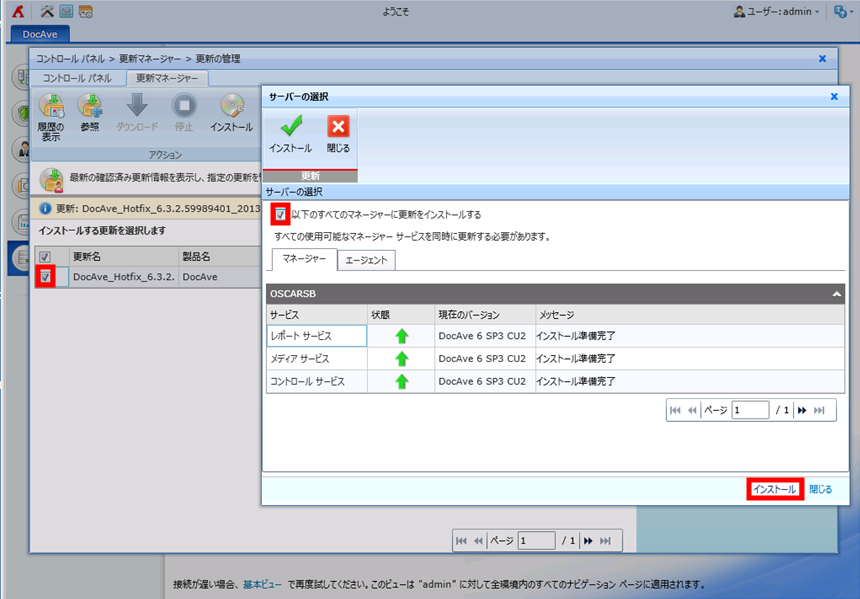This screenshot has height=599, width=860.
Task: Click the 更新名 column header
Action: (124, 256)
